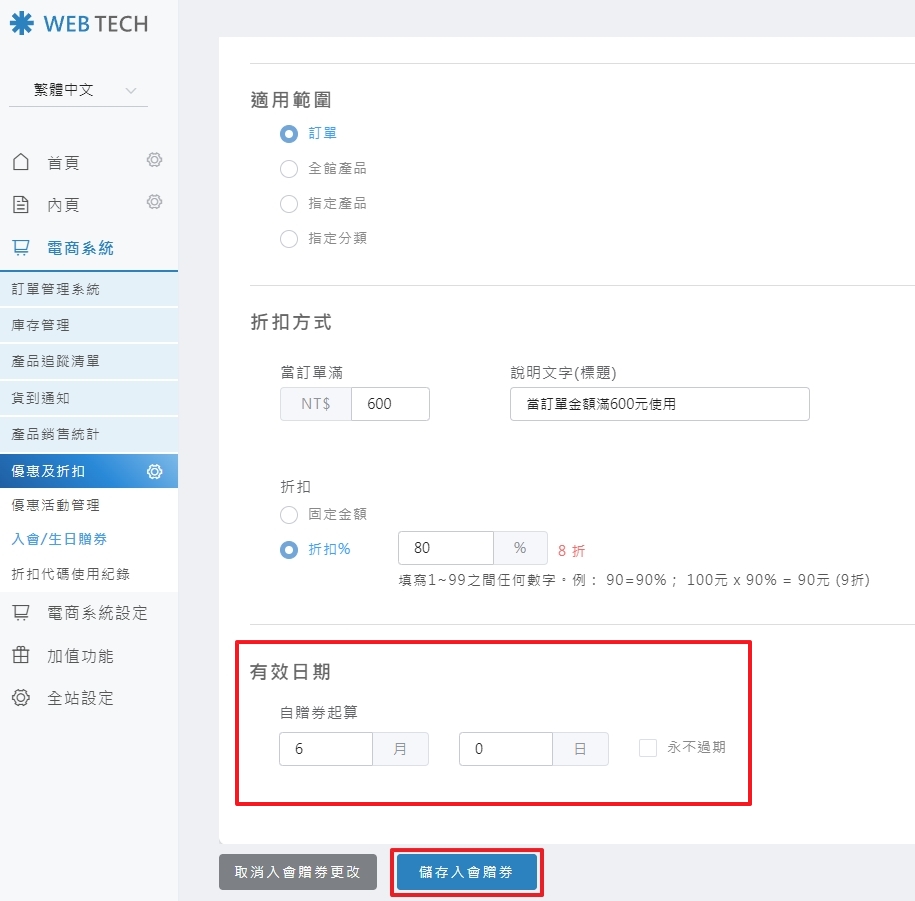
Task: Click the gear icon on 優惠及折扣
Action: [154, 471]
